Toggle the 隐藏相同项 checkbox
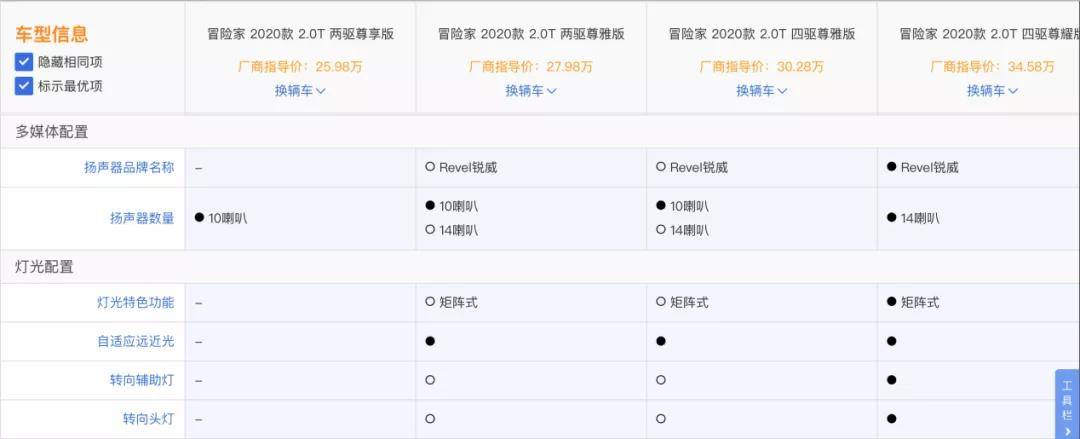 click(x=24, y=62)
